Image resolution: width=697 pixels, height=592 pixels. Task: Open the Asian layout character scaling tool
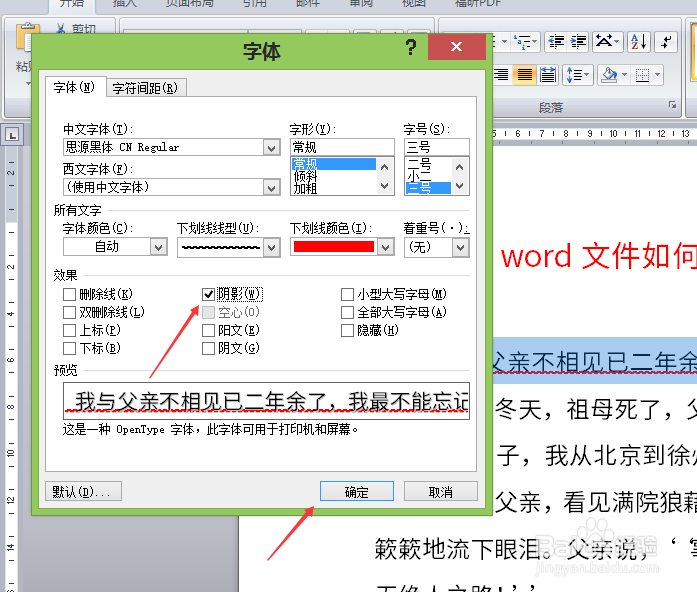point(604,42)
